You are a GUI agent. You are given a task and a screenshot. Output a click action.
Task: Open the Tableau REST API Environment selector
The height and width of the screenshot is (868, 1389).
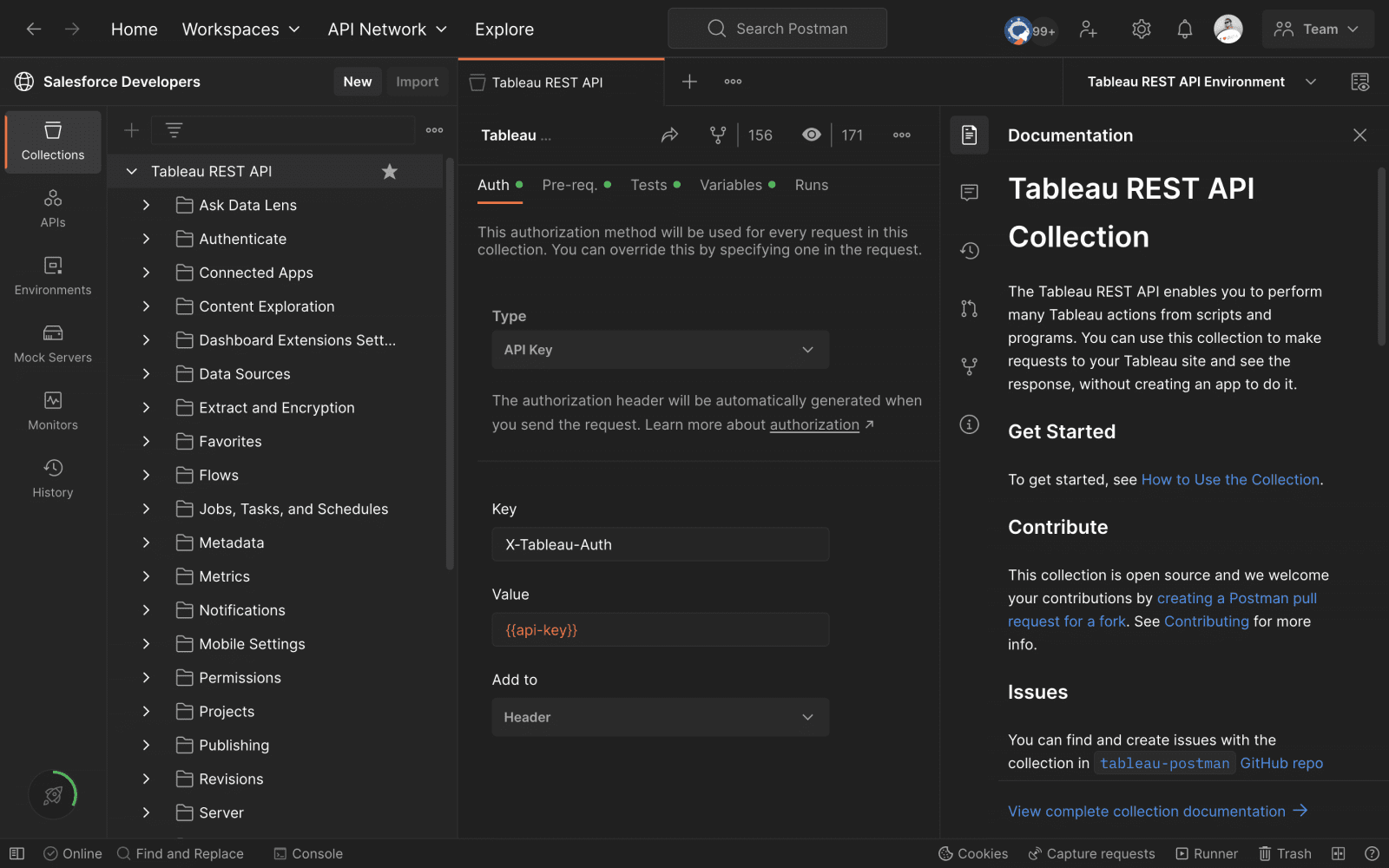tap(1201, 82)
